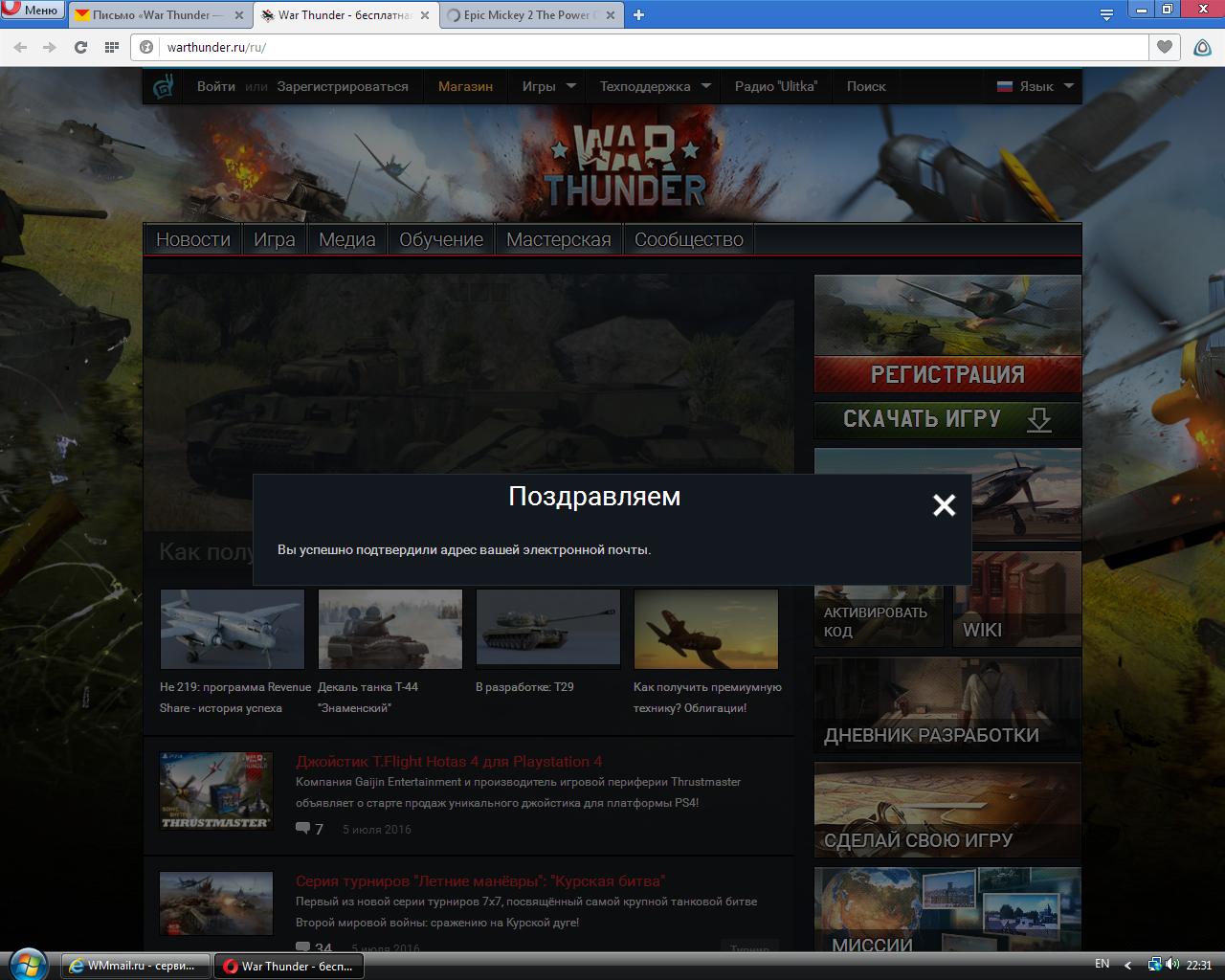Go forward with the browser forward arrow
This screenshot has width=1225, height=980.
tap(50, 47)
